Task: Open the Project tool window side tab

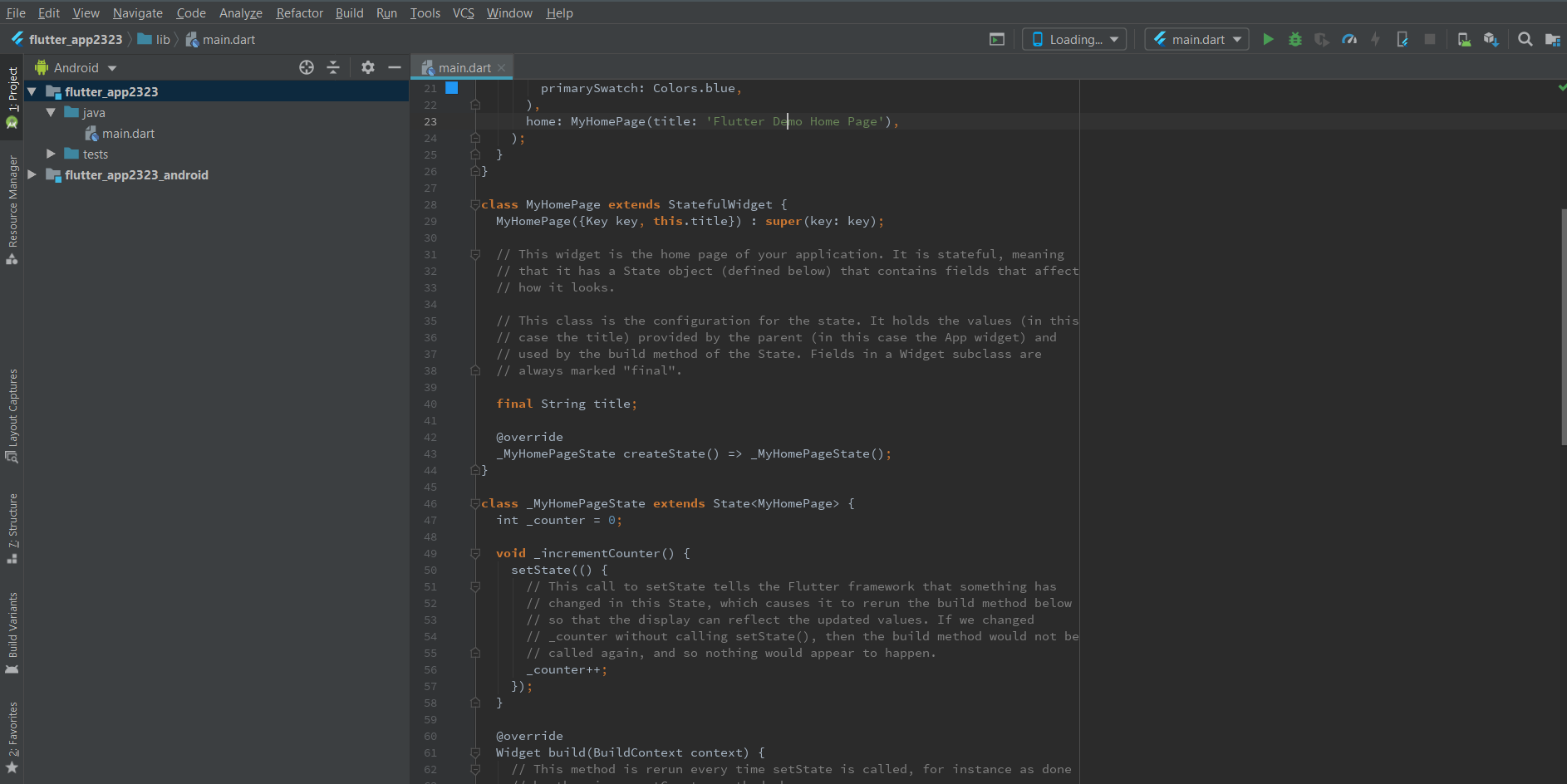Action: tap(12, 97)
